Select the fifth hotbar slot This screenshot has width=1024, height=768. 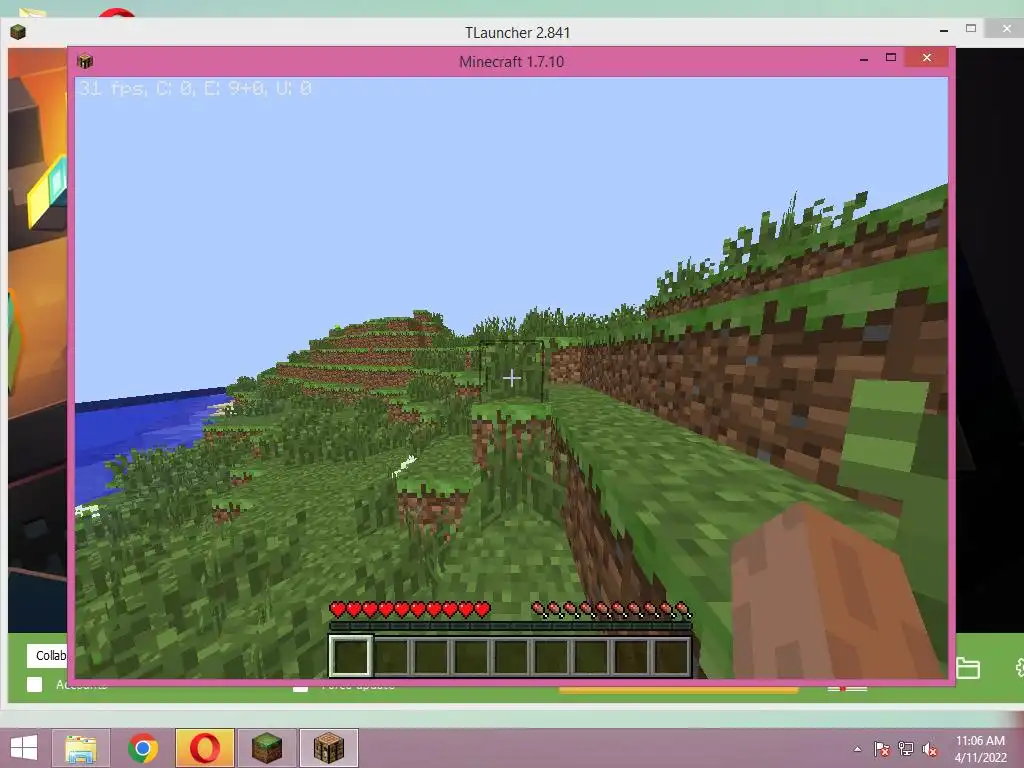511,656
